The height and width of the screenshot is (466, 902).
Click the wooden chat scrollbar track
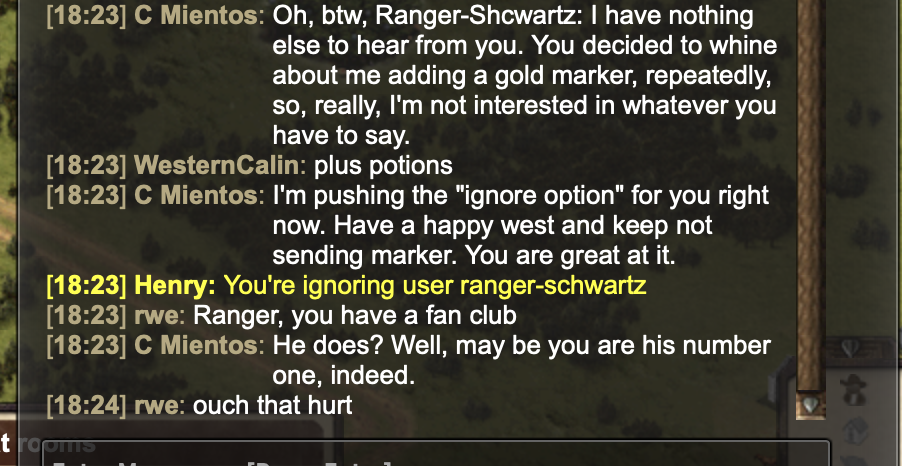(x=811, y=196)
